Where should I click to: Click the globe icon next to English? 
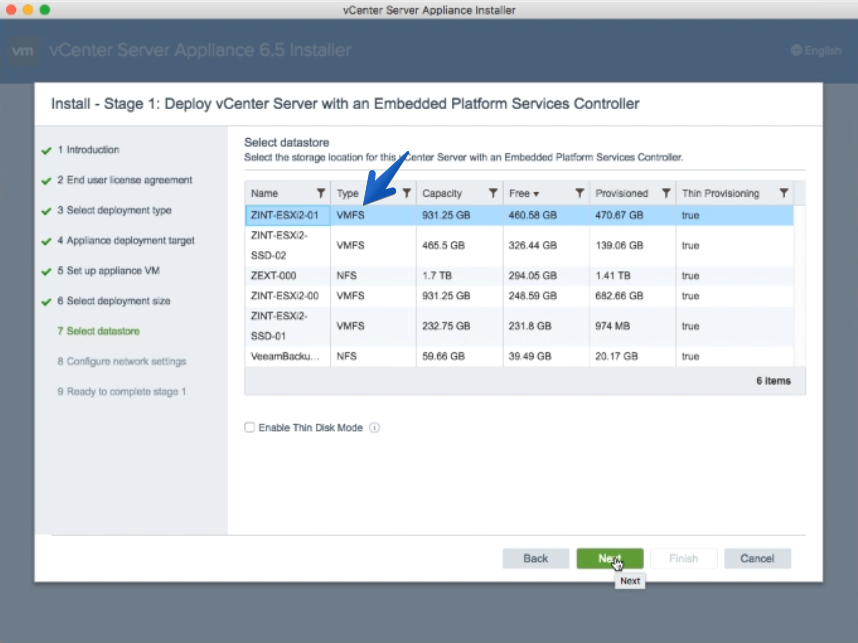(x=796, y=50)
